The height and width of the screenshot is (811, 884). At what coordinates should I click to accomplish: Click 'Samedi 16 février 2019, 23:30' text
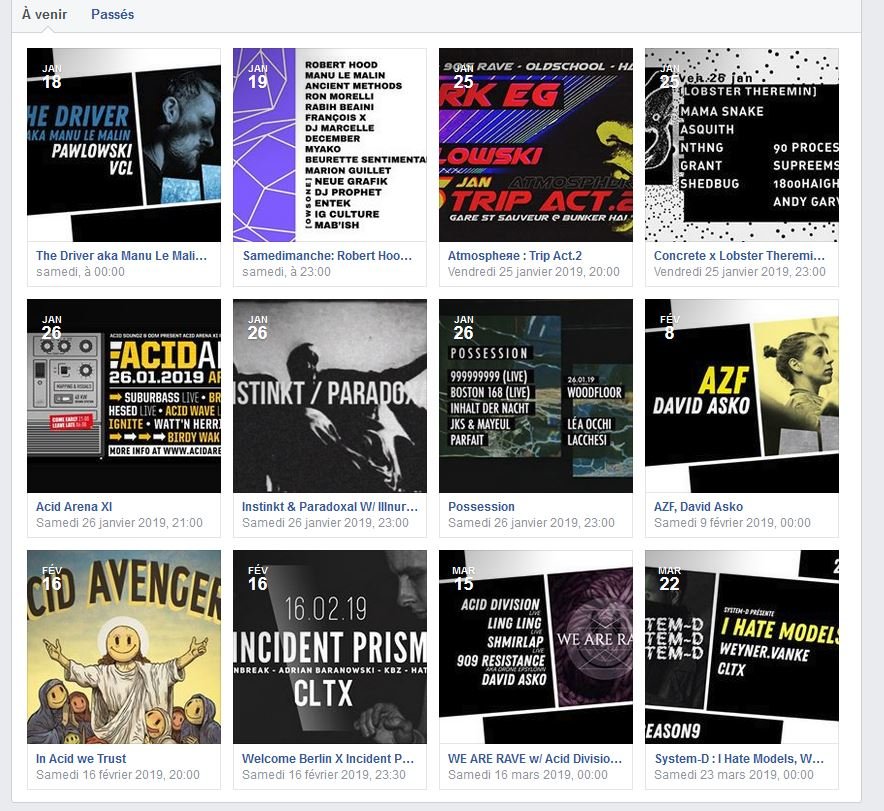[x=324, y=774]
